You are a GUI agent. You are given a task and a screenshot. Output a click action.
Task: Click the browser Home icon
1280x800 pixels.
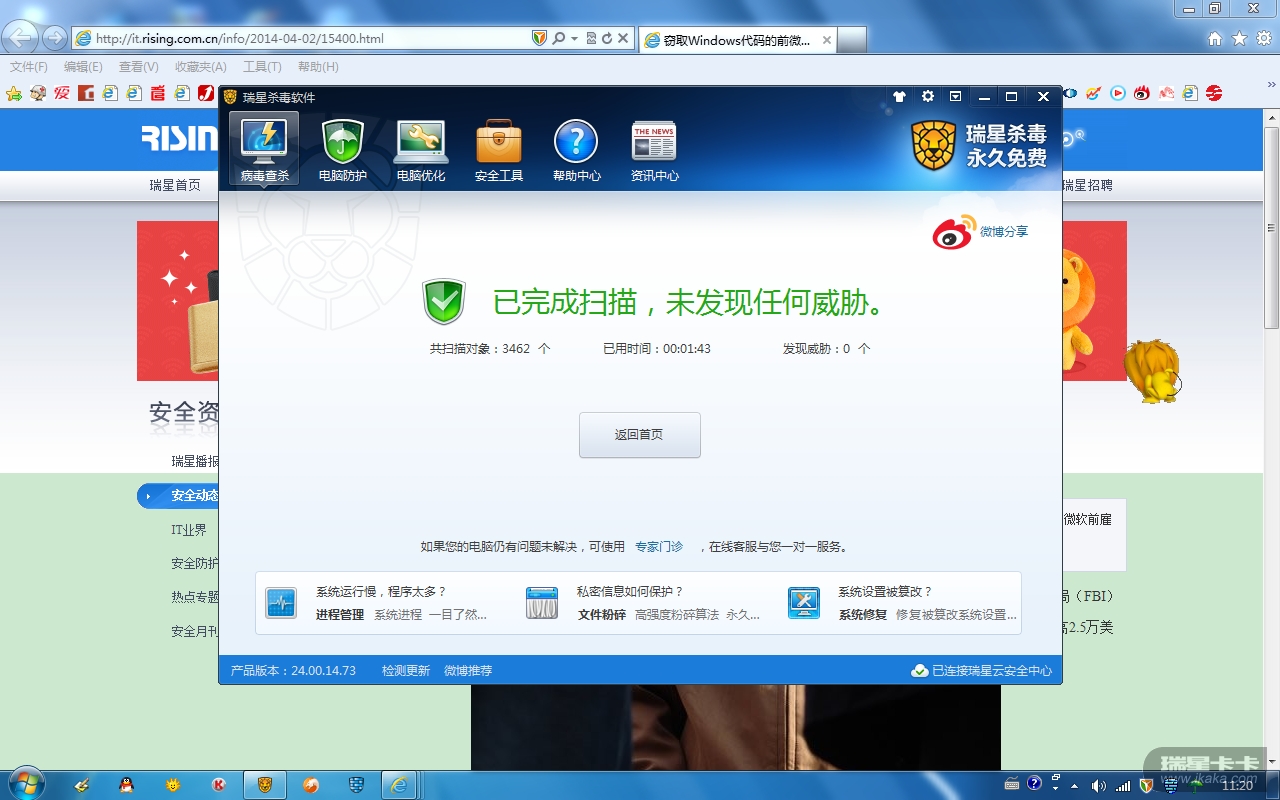pos(1215,39)
